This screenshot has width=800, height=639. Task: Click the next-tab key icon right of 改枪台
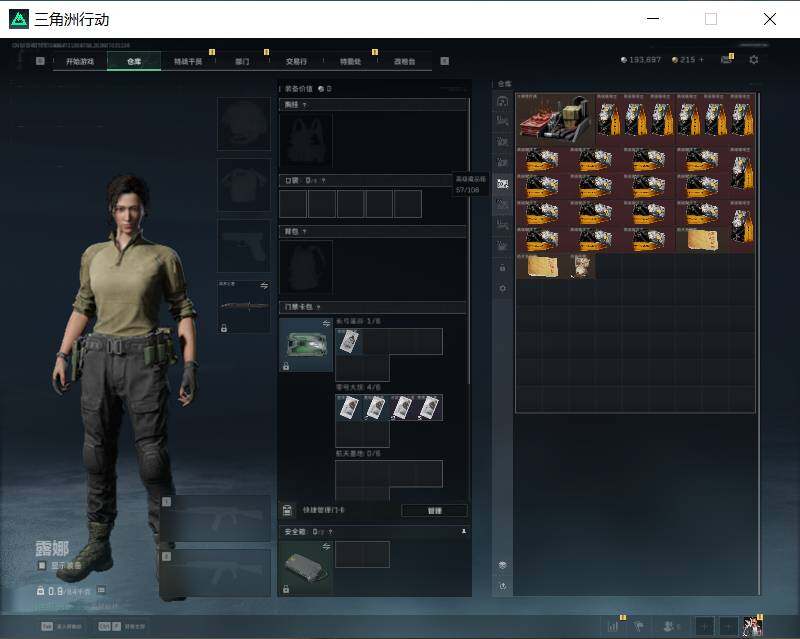(444, 61)
